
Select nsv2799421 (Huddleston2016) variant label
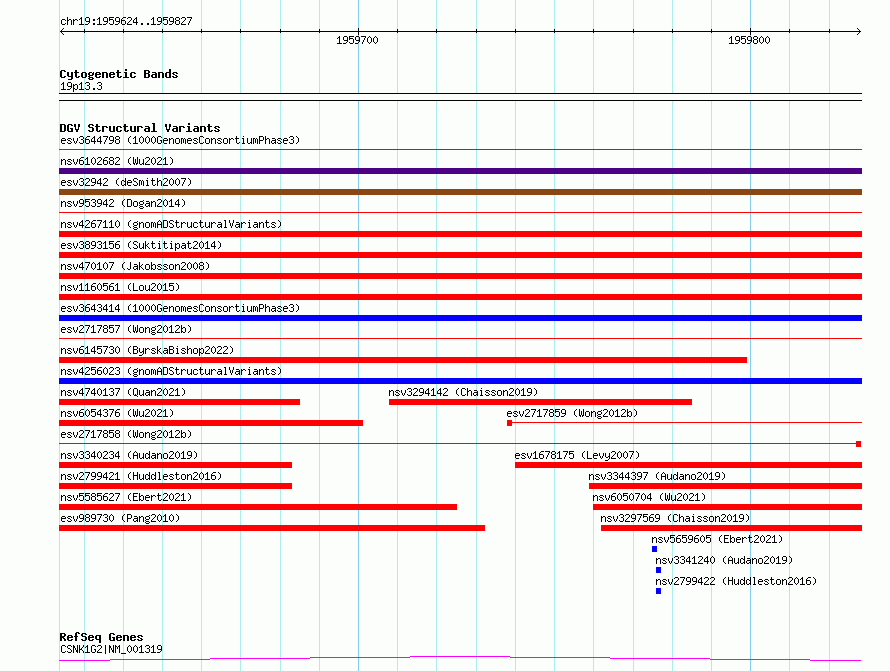(x=141, y=476)
